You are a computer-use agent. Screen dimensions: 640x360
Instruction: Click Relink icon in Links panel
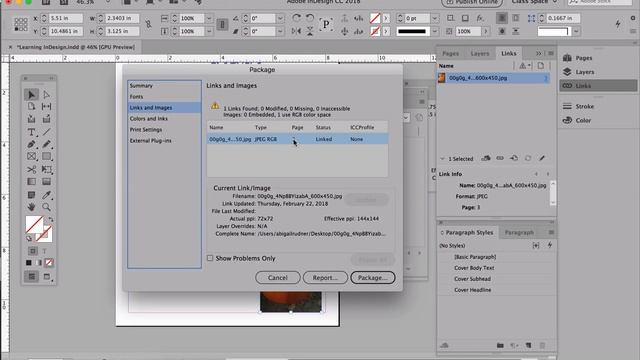pyautogui.click(x=500, y=158)
